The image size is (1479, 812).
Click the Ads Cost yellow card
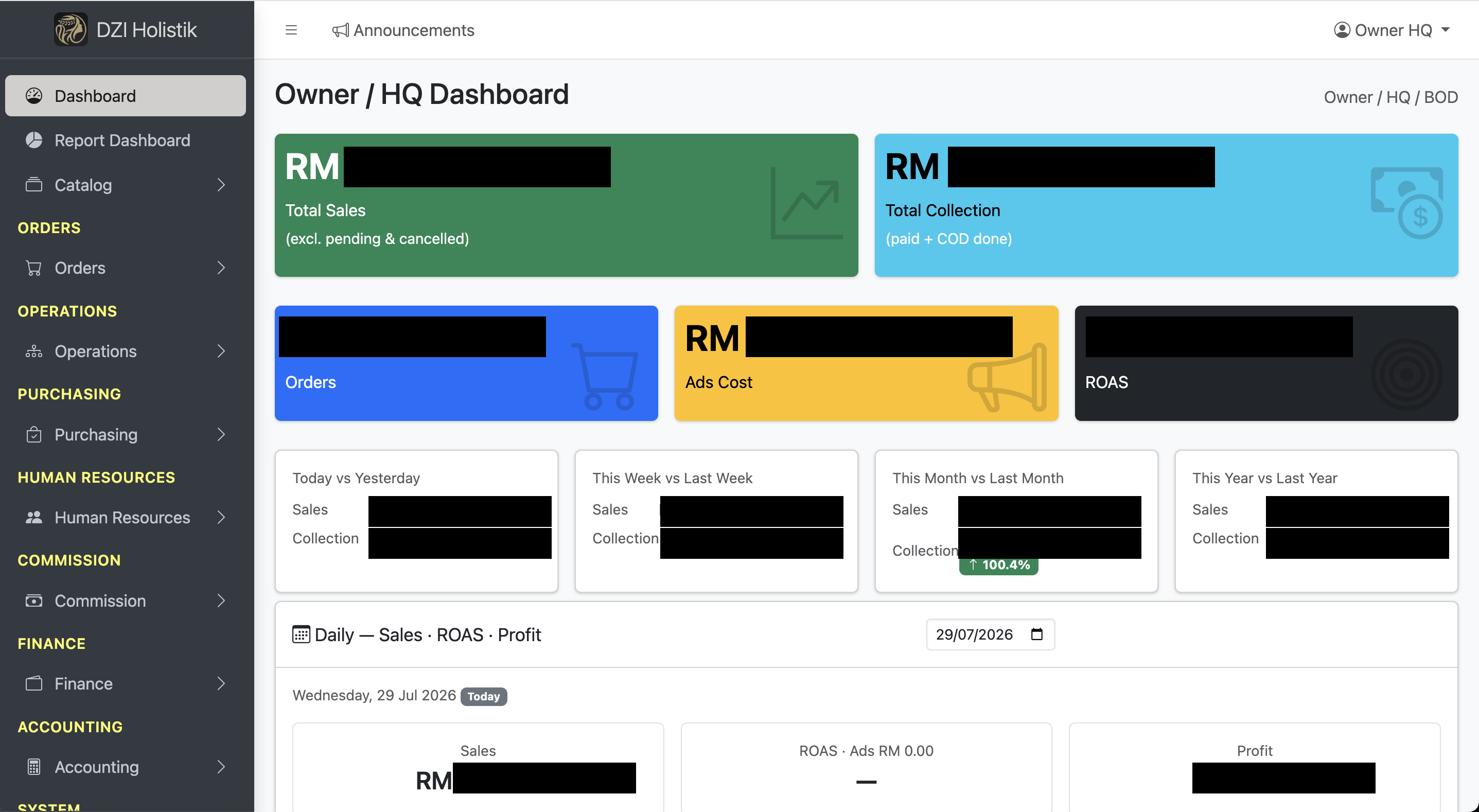pyautogui.click(x=866, y=363)
